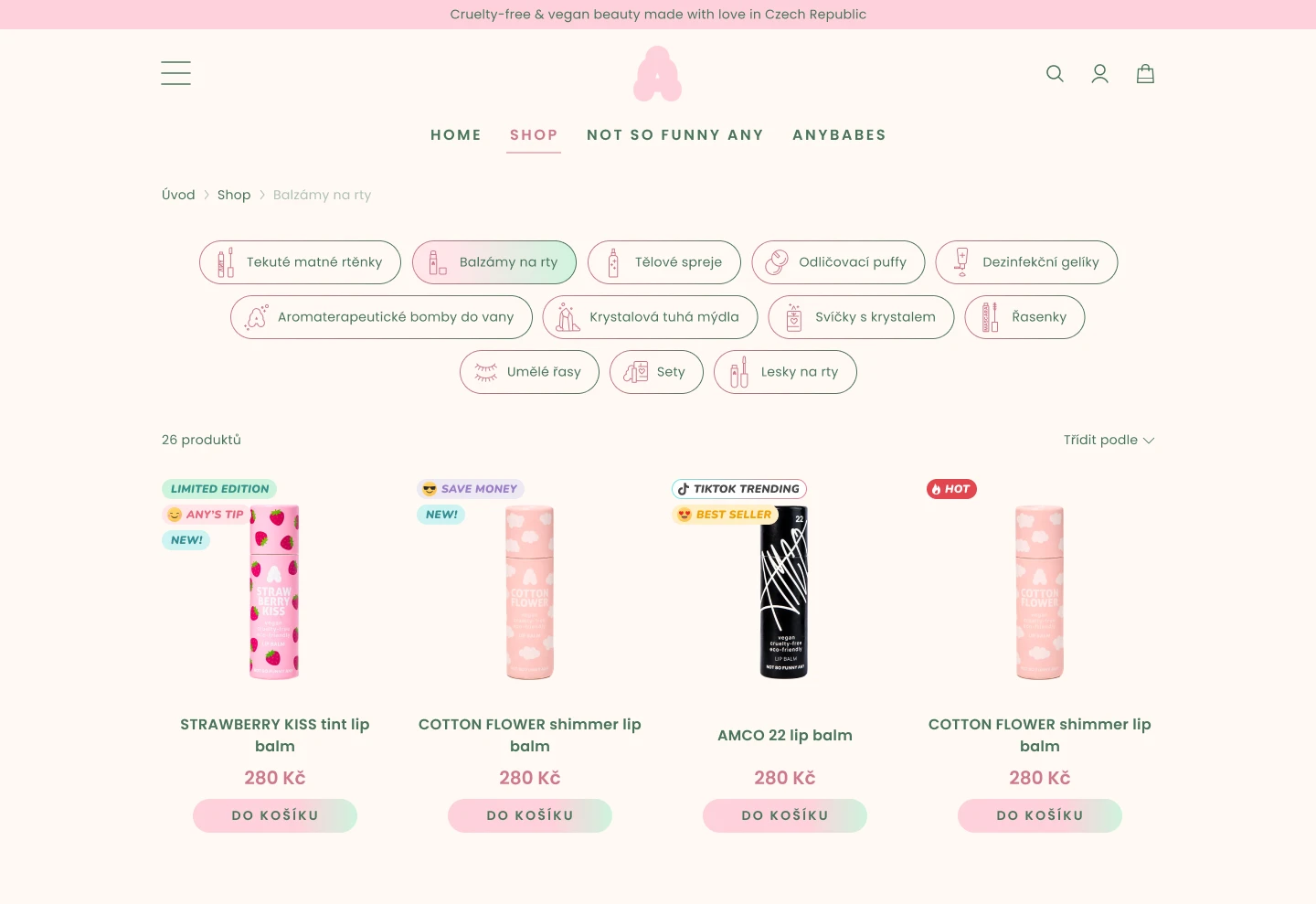Open the NOT SO FUNNY ANY menu
This screenshot has width=1316, height=904.
point(675,135)
